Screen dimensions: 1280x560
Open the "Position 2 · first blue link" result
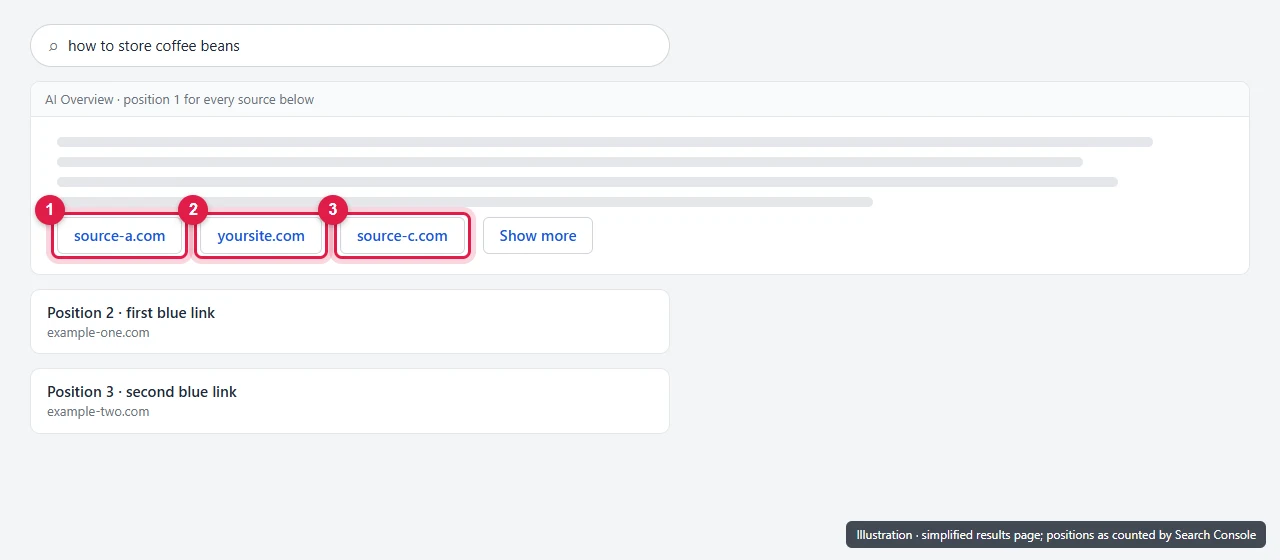(350, 322)
